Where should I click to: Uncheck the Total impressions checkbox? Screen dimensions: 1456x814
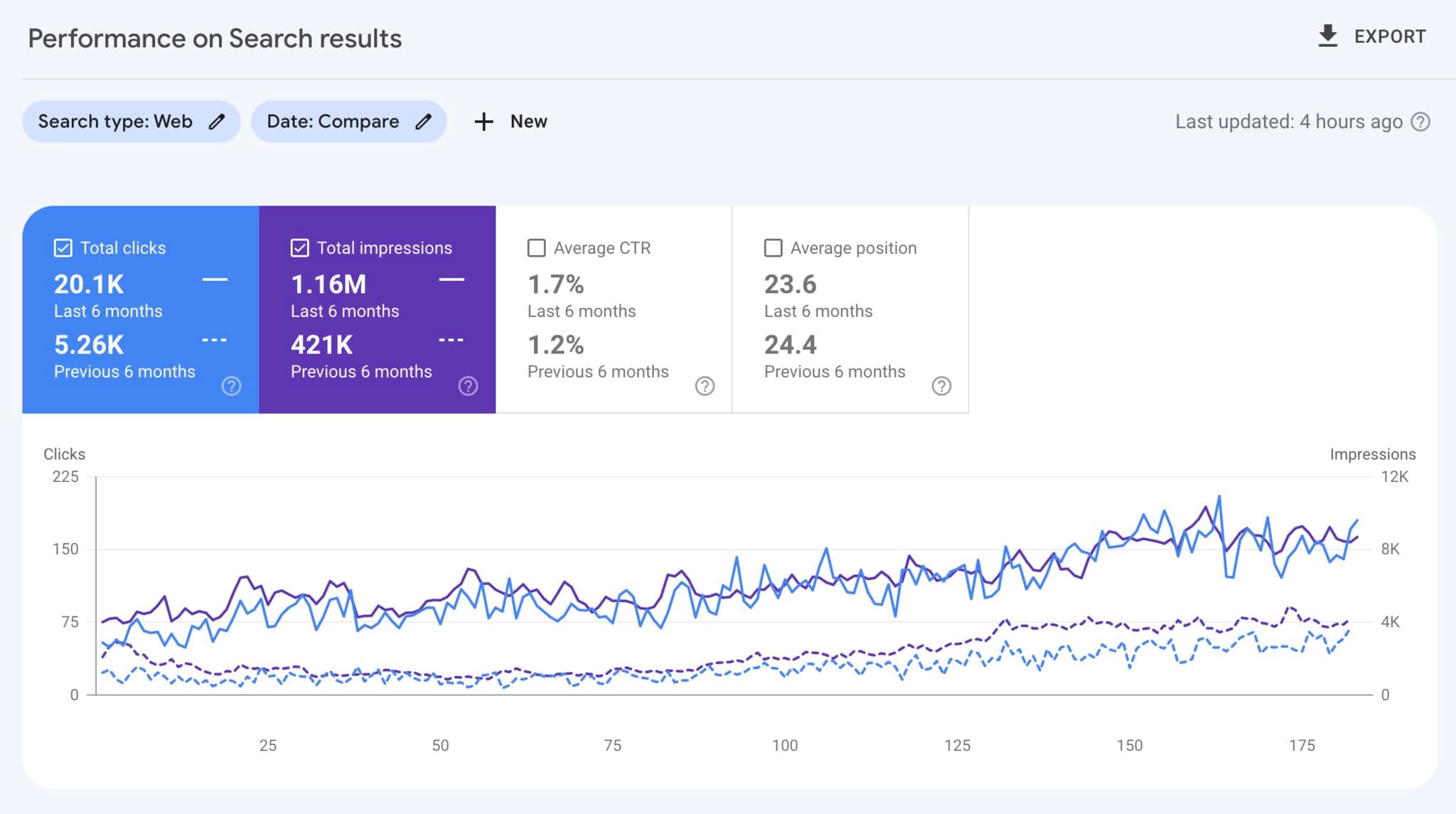click(299, 247)
